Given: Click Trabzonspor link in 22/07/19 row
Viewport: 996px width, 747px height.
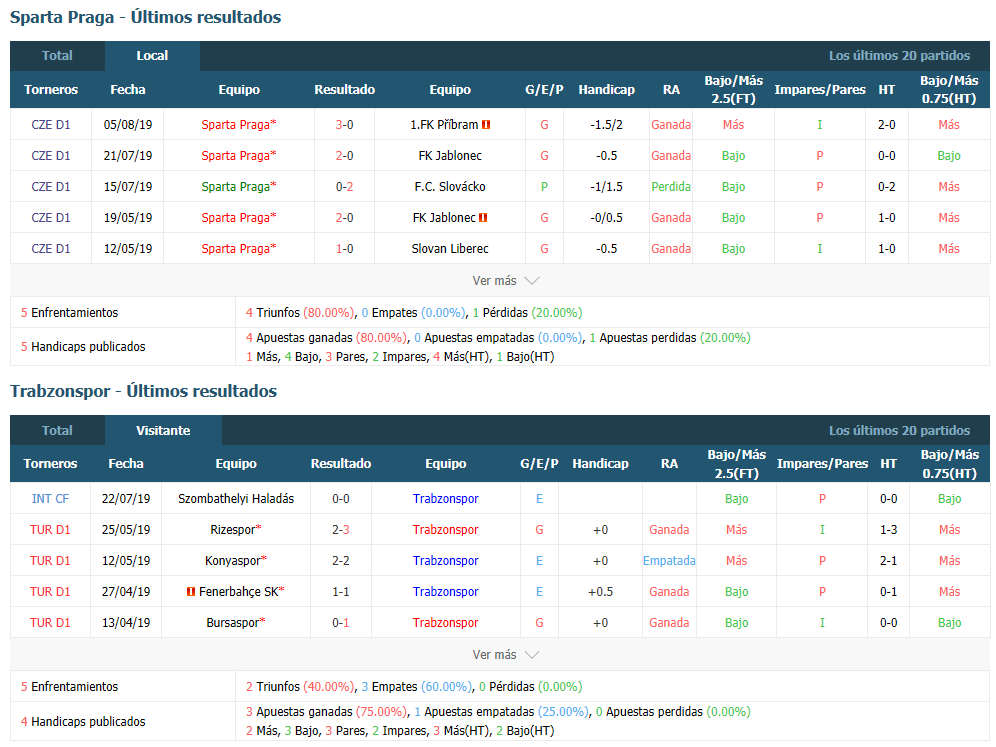Looking at the screenshot, I should point(445,499).
